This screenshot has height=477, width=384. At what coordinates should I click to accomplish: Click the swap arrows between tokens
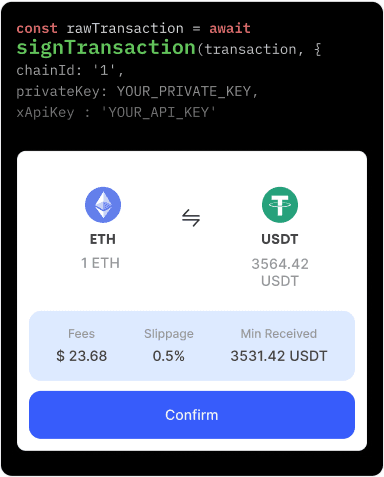point(191,218)
